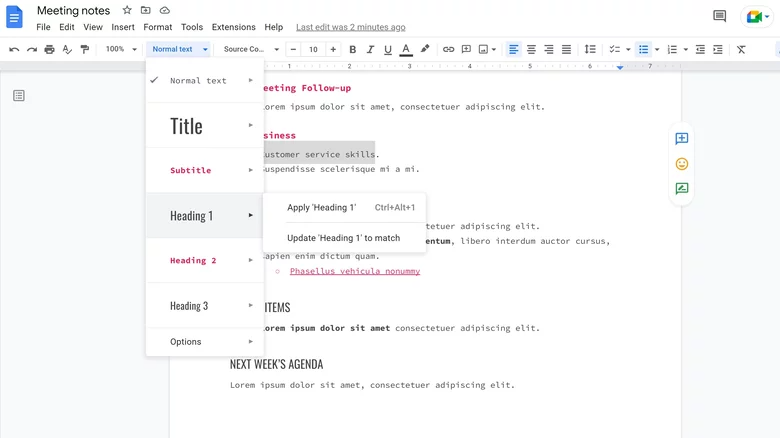Image resolution: width=780 pixels, height=438 pixels.
Task: Select Update 'Heading 1' to match
Action: (343, 238)
